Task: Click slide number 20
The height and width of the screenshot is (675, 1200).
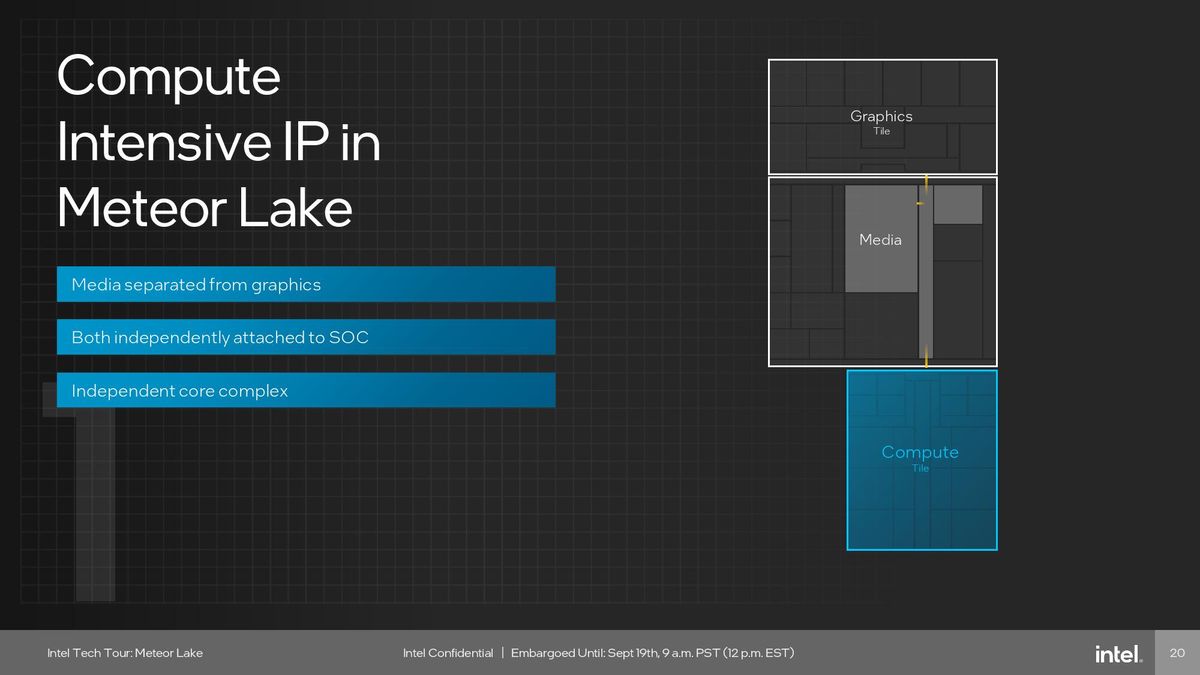Action: [x=1177, y=653]
